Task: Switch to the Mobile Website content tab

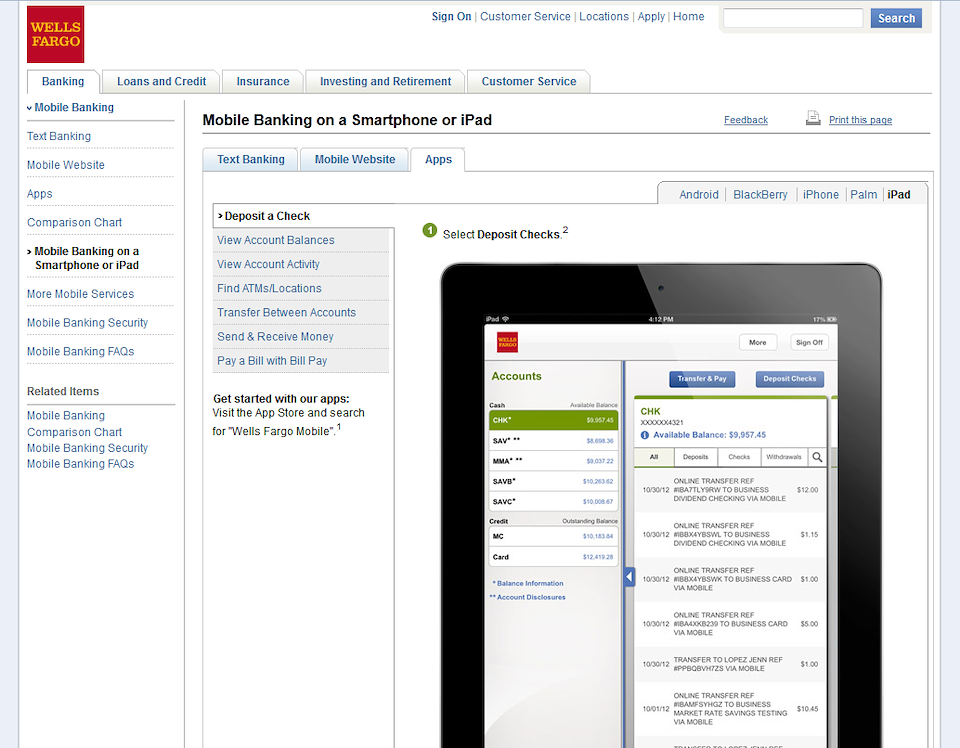Action: [354, 160]
